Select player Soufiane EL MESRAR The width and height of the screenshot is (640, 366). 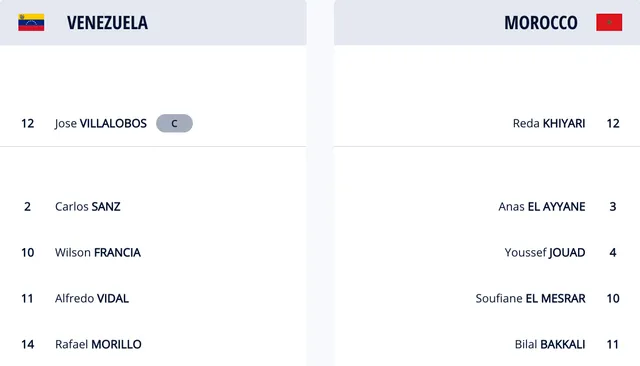(x=531, y=298)
